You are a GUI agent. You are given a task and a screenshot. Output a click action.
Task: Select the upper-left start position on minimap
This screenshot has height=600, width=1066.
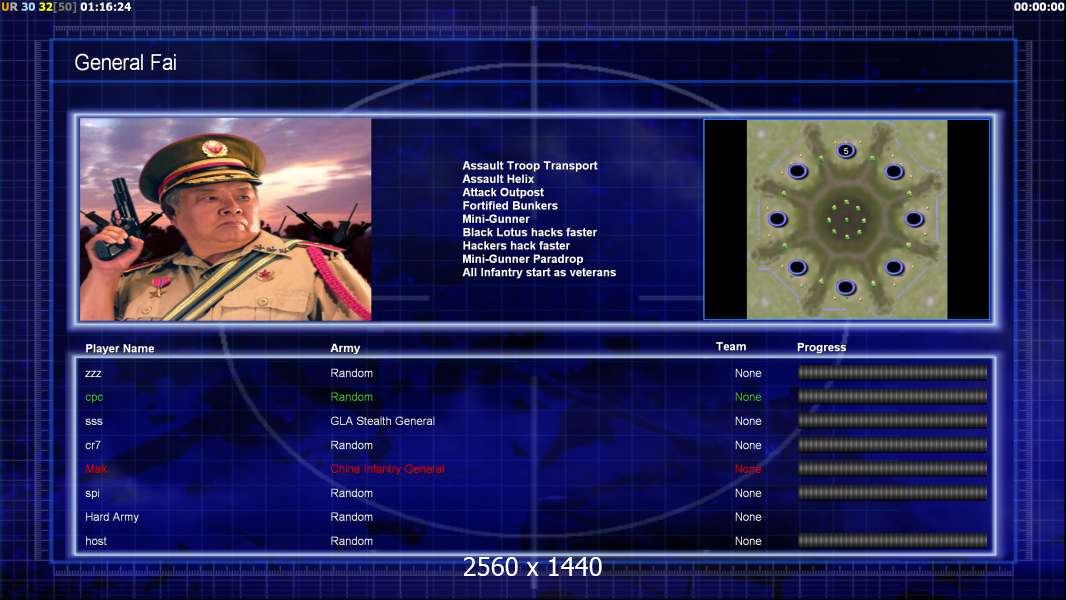click(x=797, y=171)
